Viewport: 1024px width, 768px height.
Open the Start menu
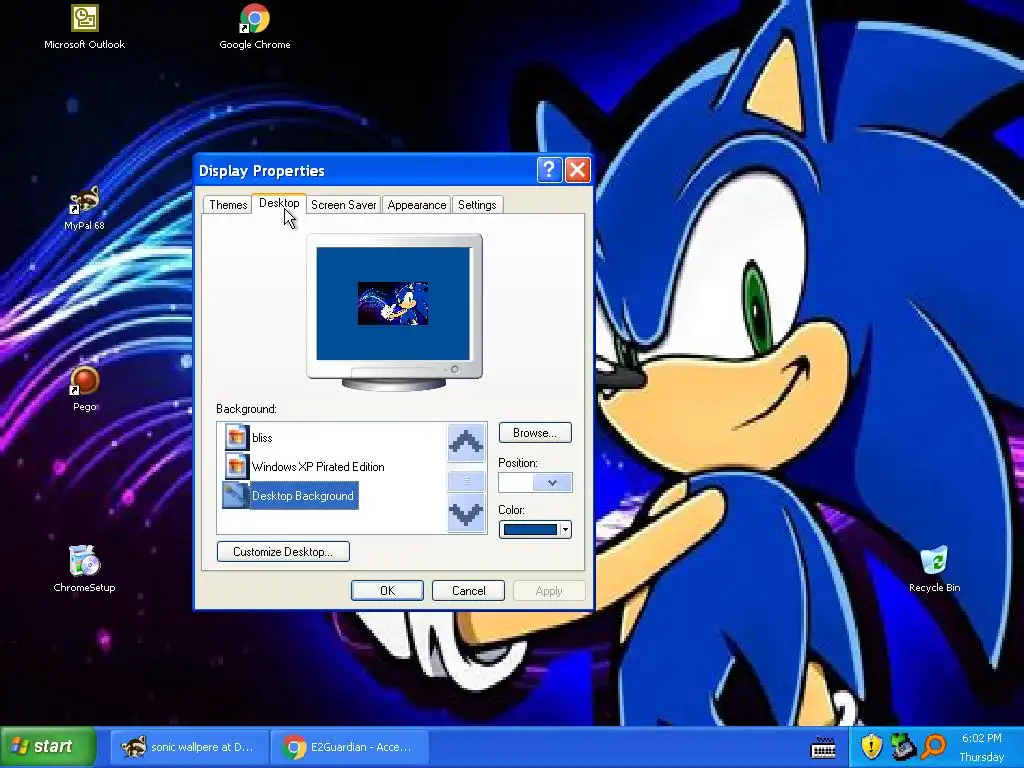[48, 746]
